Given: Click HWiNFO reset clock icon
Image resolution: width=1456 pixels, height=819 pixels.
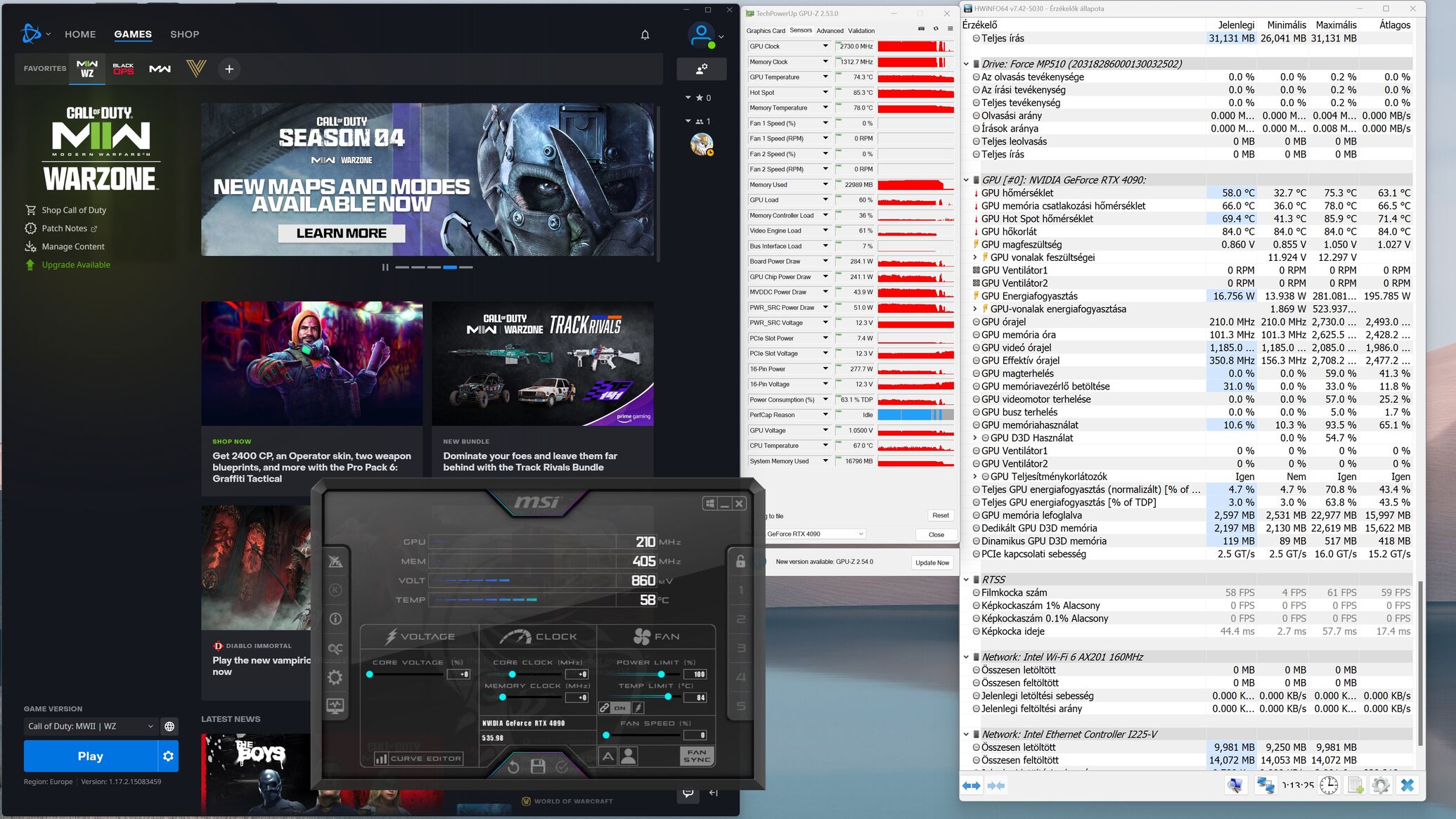Looking at the screenshot, I should pyautogui.click(x=1329, y=785).
